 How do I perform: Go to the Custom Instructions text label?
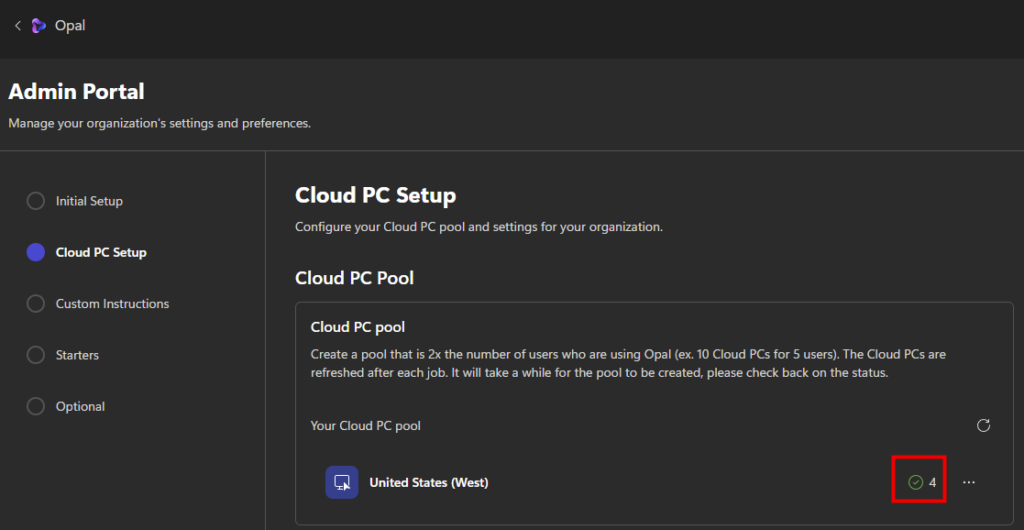[112, 304]
